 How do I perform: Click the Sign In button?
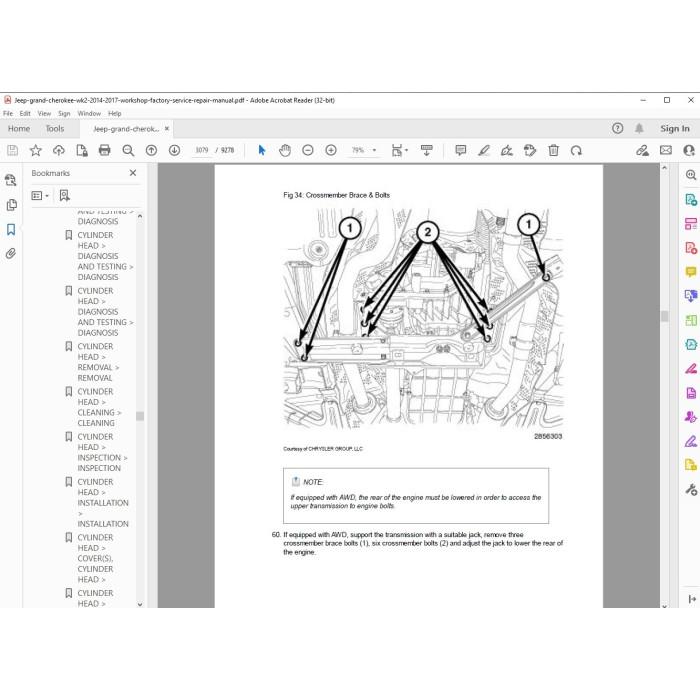pos(675,129)
